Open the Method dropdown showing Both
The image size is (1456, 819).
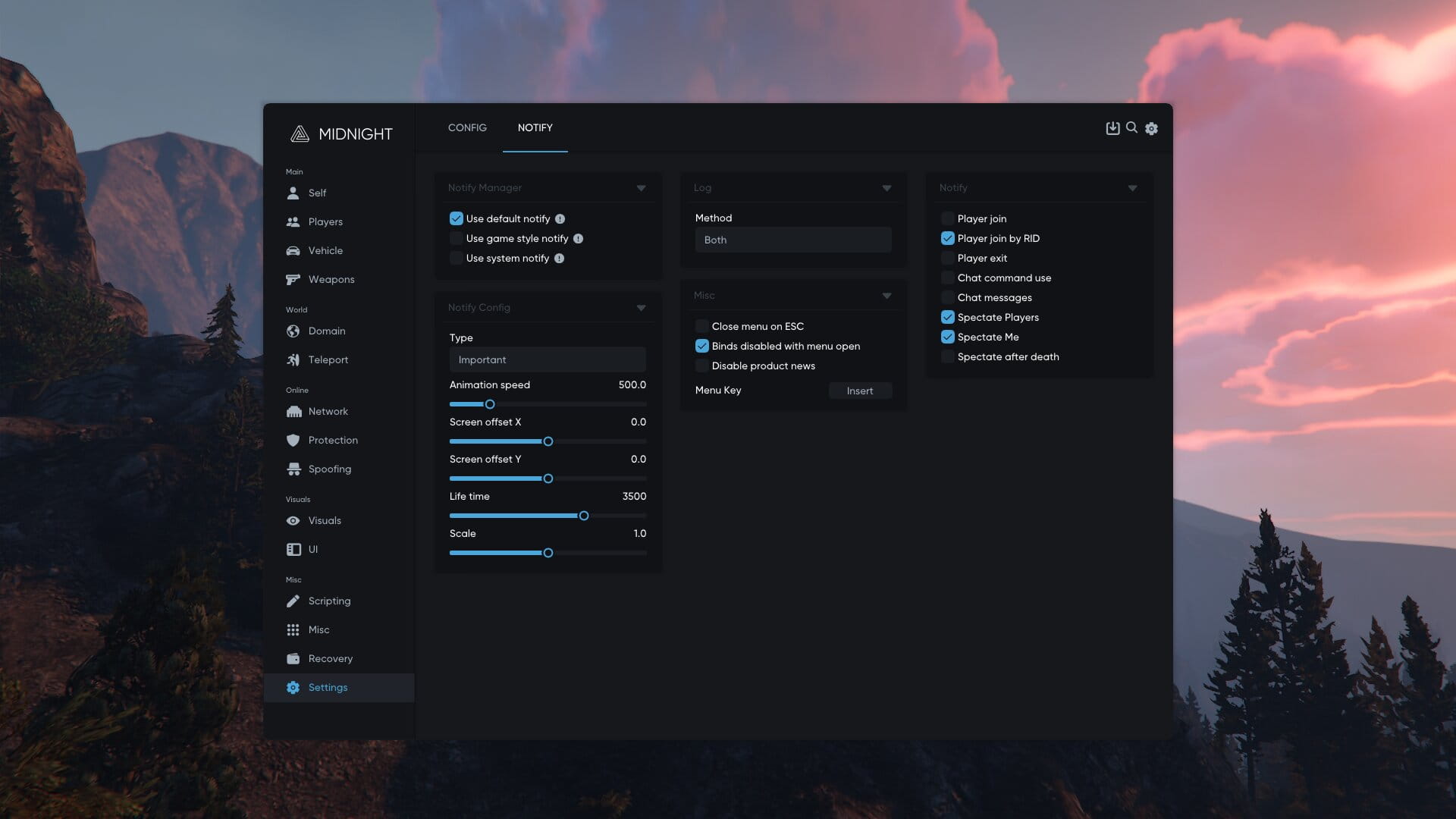792,240
